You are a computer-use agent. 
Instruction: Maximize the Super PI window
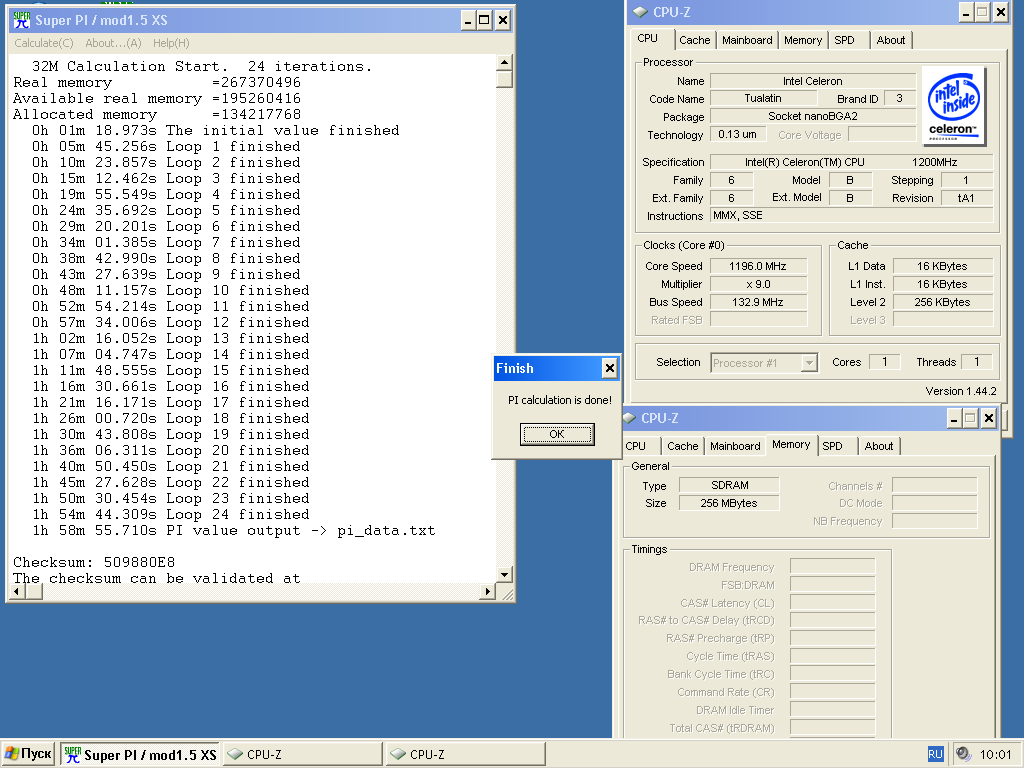[484, 20]
